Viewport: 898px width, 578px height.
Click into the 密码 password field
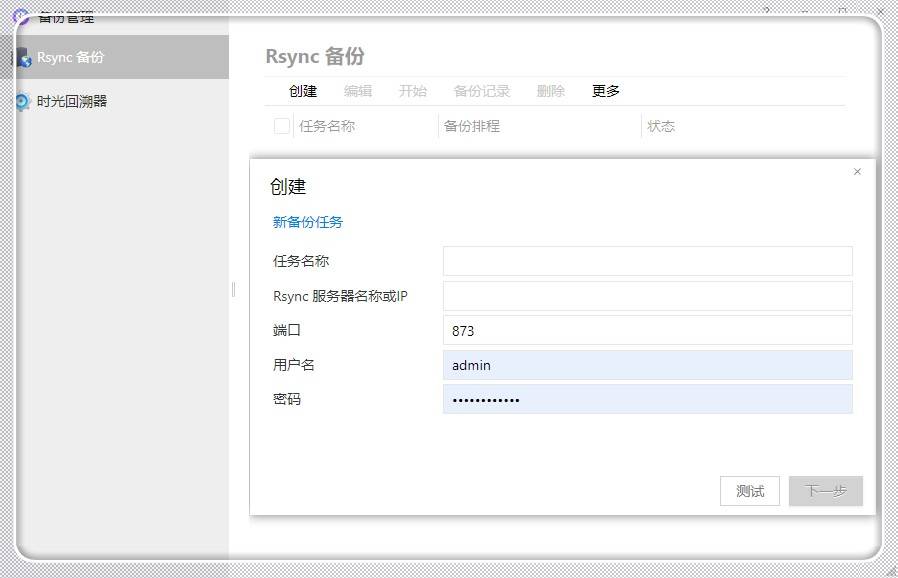[x=647, y=399]
